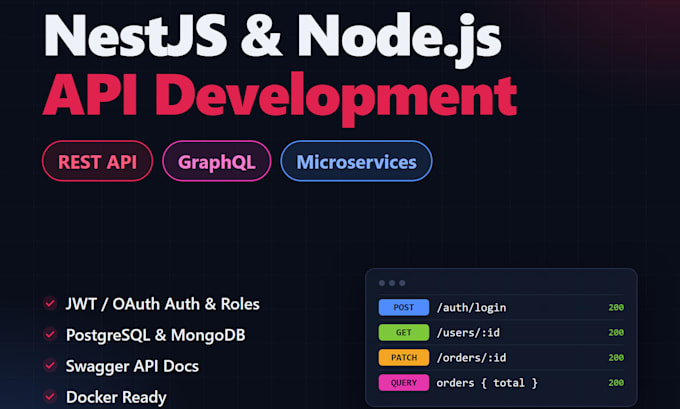The image size is (680, 409).
Task: Click the GET method badge
Action: (x=404, y=333)
